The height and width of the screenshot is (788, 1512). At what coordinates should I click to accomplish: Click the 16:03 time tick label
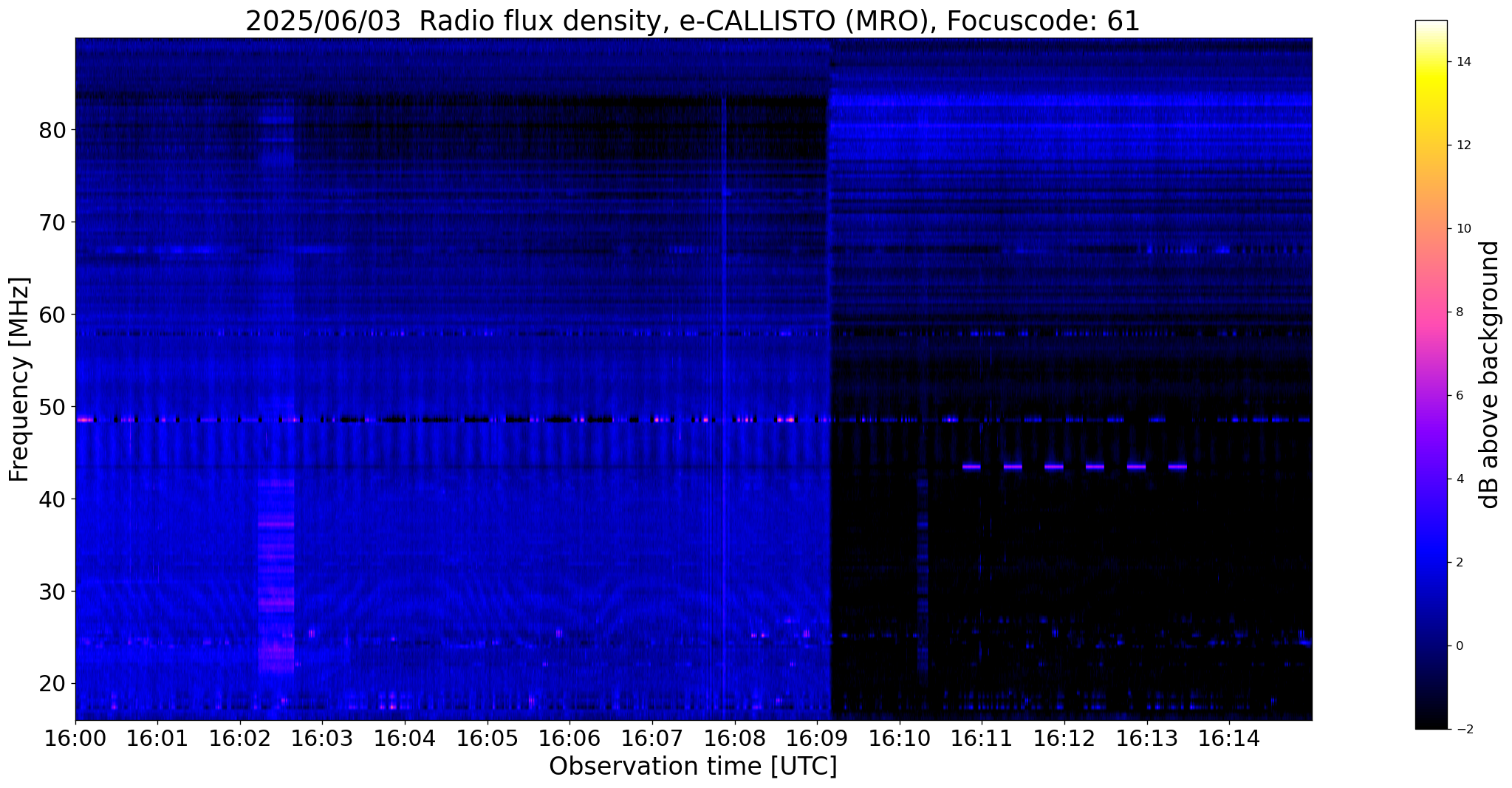pyautogui.click(x=322, y=738)
